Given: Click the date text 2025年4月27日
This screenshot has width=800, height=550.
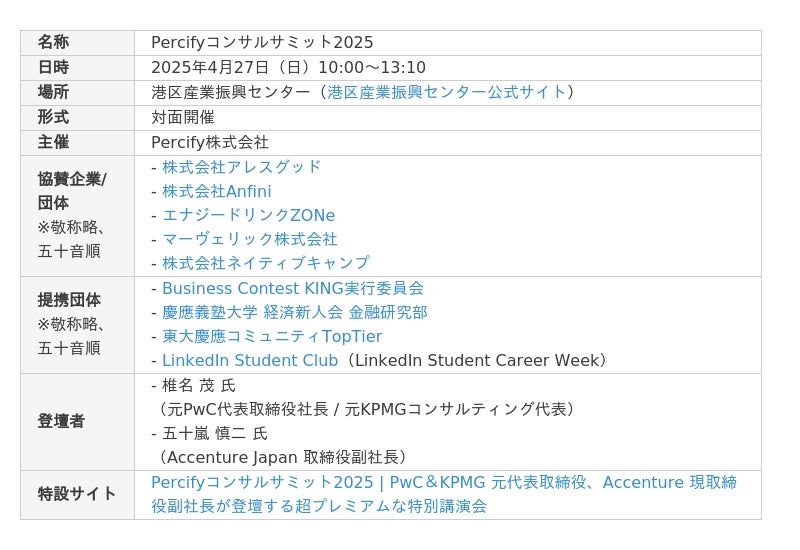Looking at the screenshot, I should click(x=210, y=67).
